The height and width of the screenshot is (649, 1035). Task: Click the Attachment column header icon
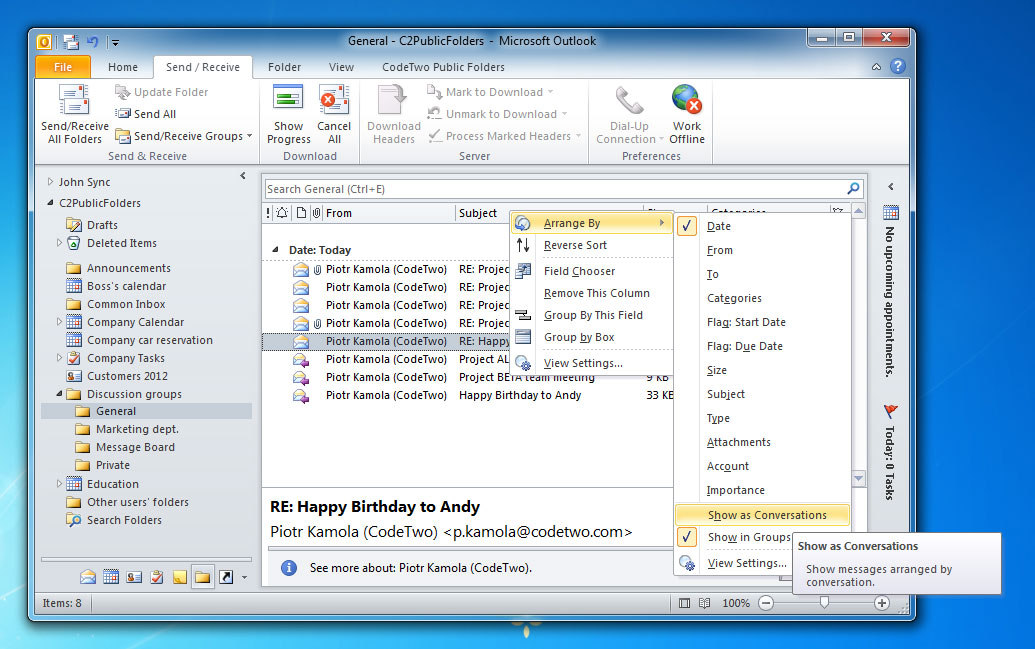316,213
